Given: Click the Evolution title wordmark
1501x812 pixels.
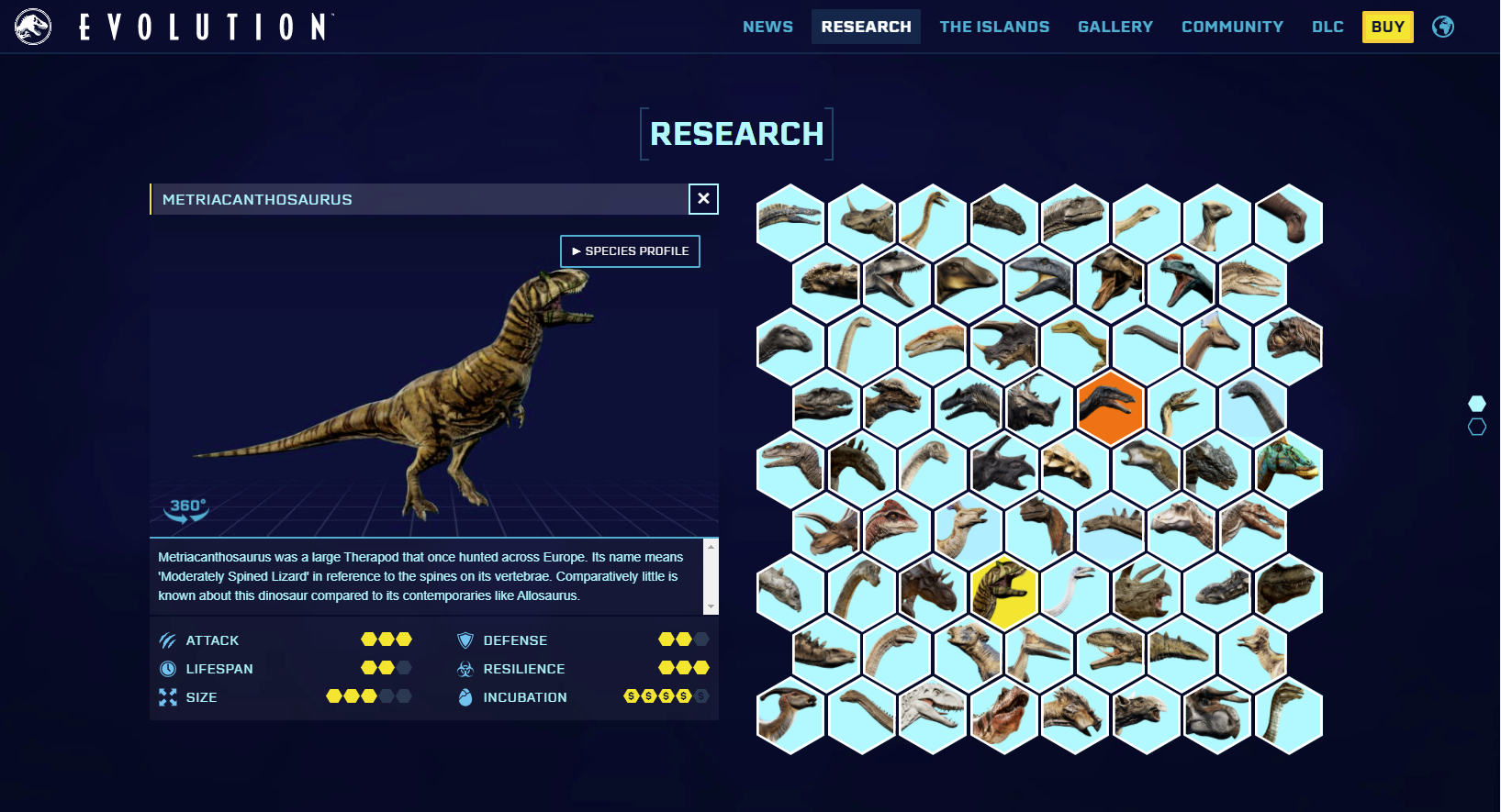Looking at the screenshot, I should coord(206,27).
